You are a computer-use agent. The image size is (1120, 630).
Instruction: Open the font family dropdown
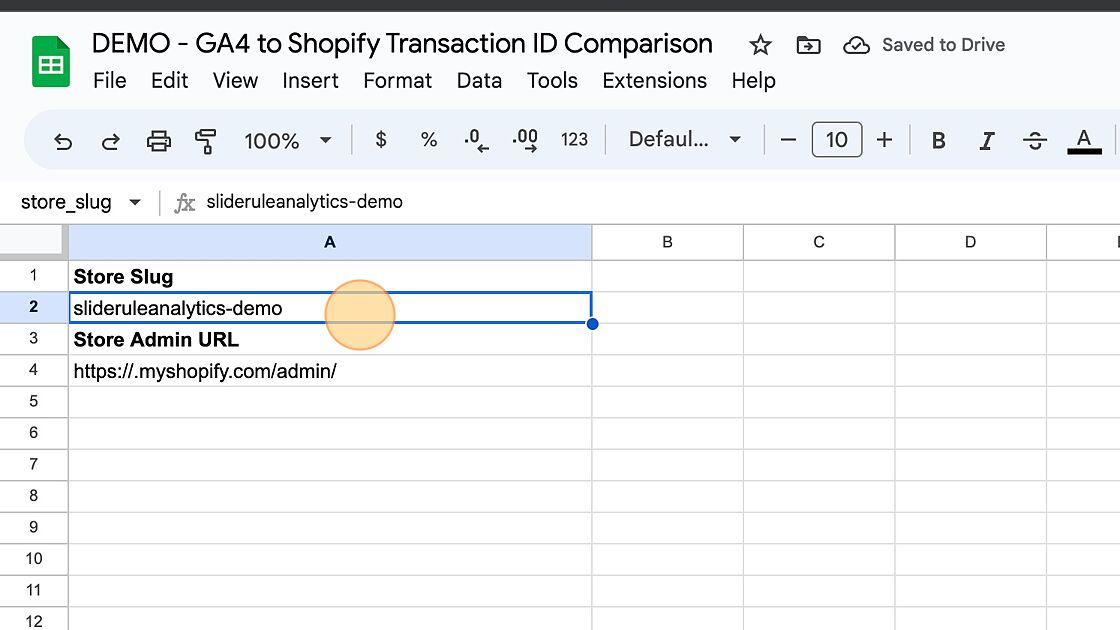[685, 141]
